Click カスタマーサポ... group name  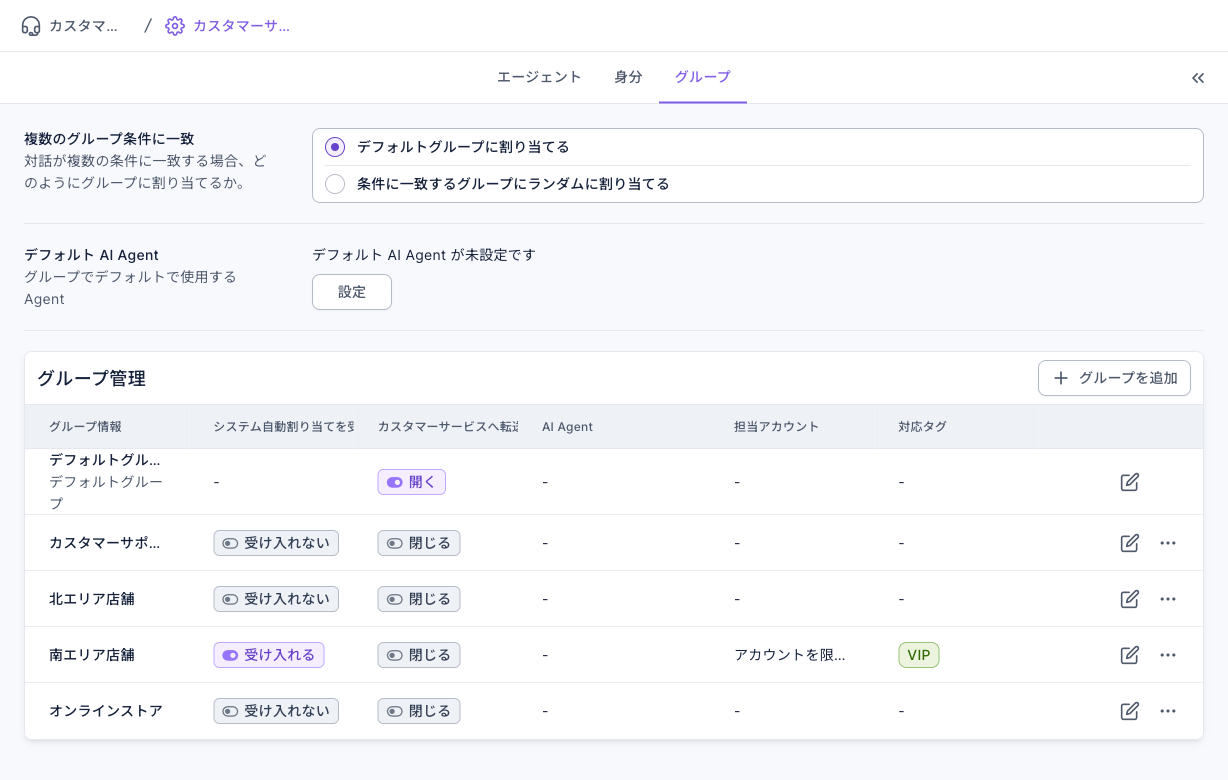point(104,543)
